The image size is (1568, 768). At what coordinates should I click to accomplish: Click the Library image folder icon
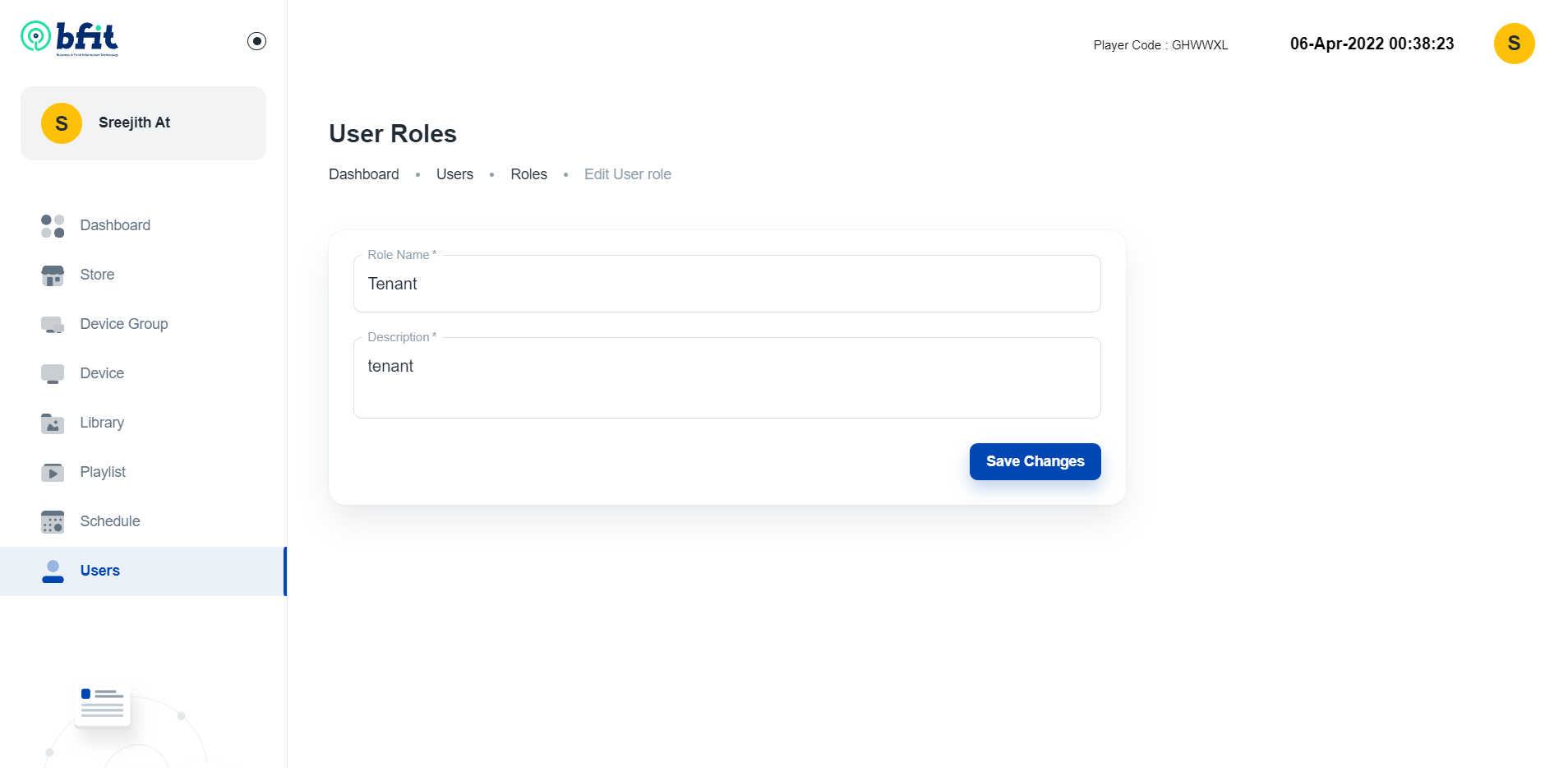pyautogui.click(x=53, y=423)
